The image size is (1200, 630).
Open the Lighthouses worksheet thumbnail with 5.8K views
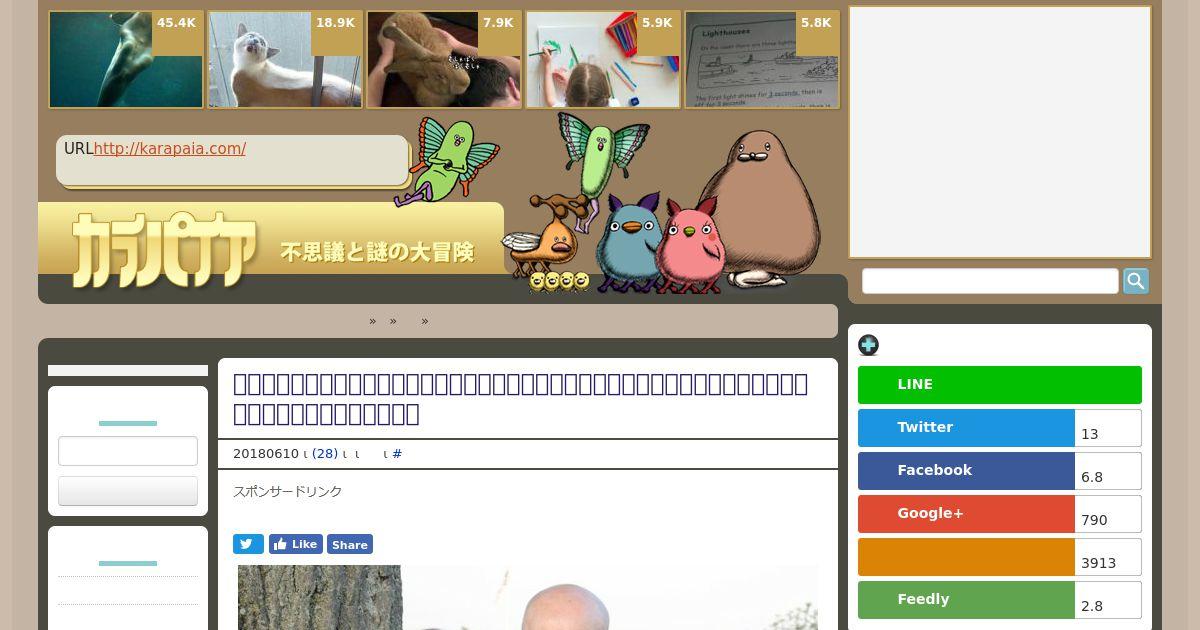(x=762, y=59)
